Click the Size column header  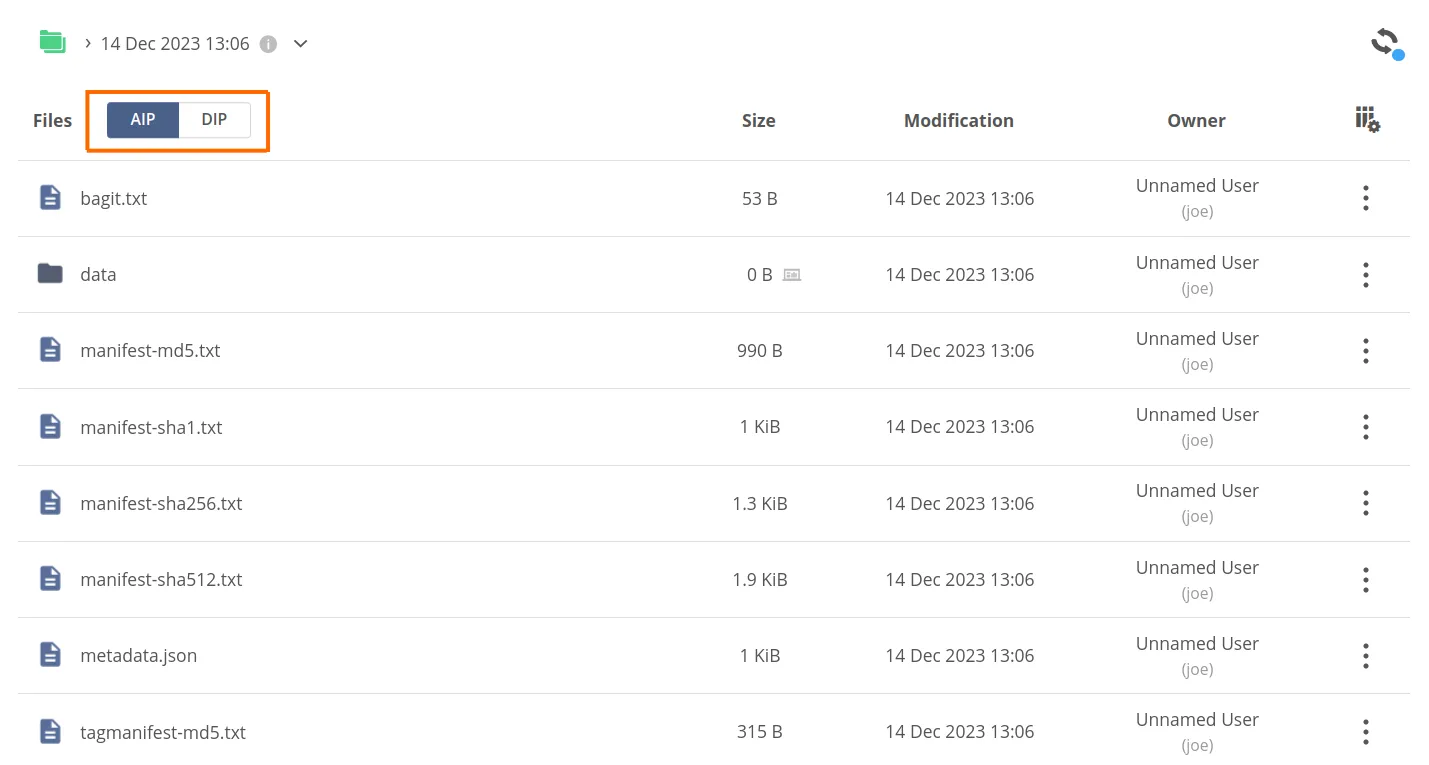pos(758,121)
